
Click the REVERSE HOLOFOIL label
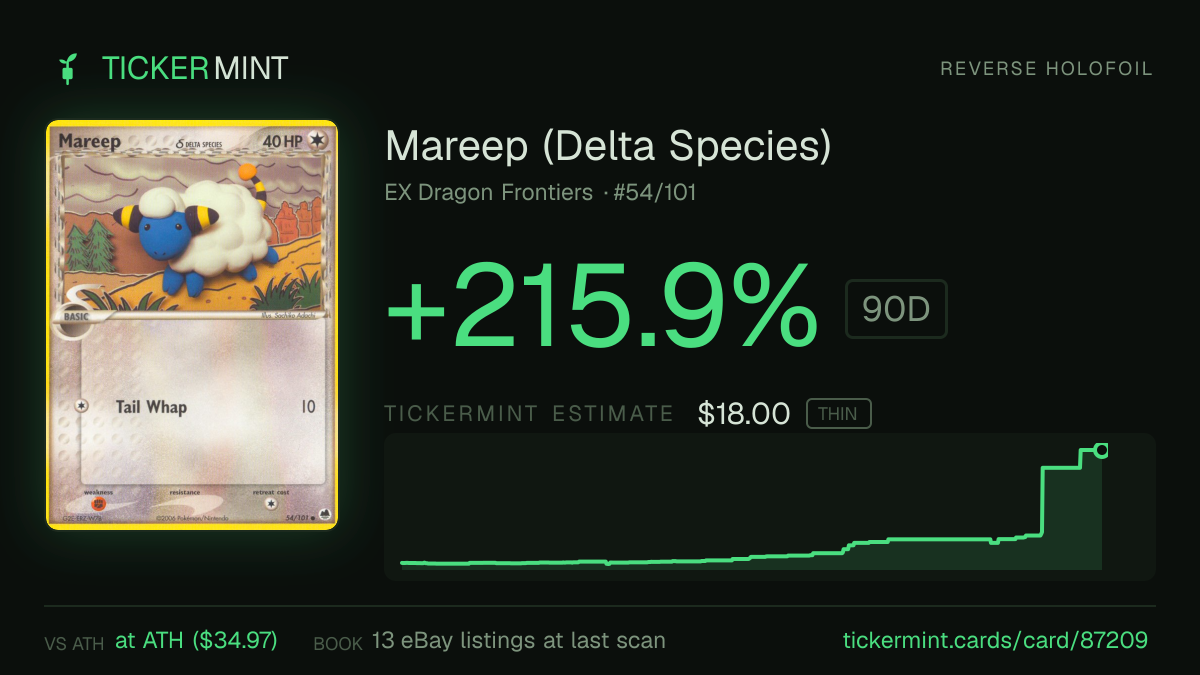pos(1046,69)
